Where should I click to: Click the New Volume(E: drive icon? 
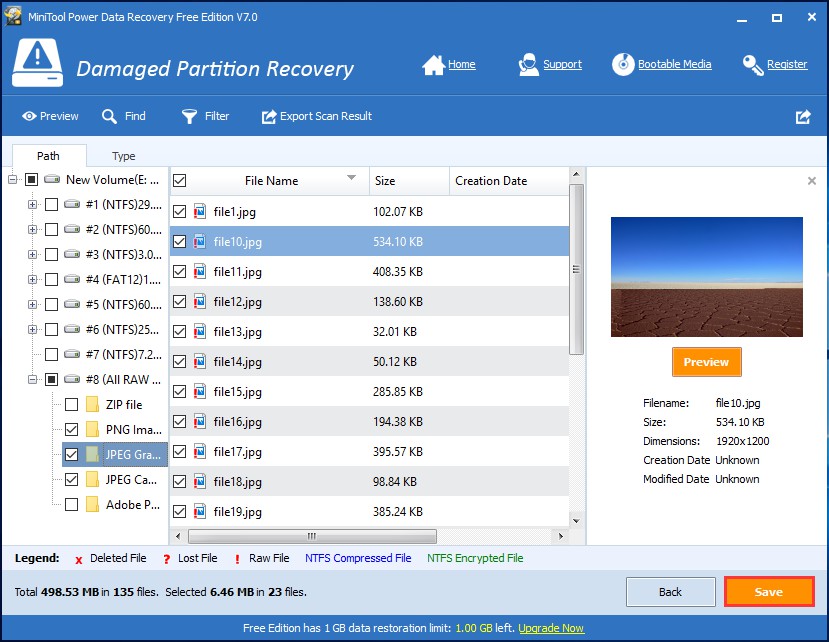click(52, 179)
